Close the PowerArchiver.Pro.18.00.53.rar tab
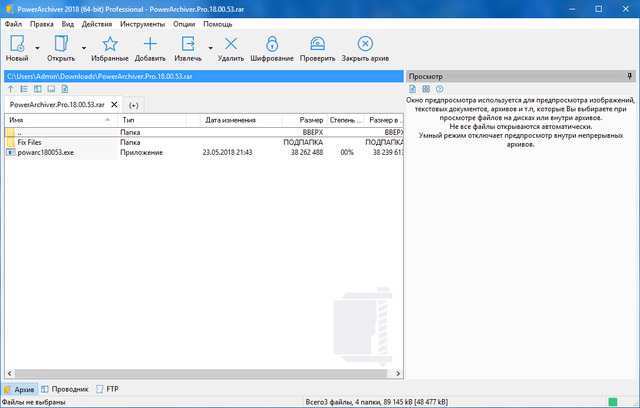 [114, 104]
